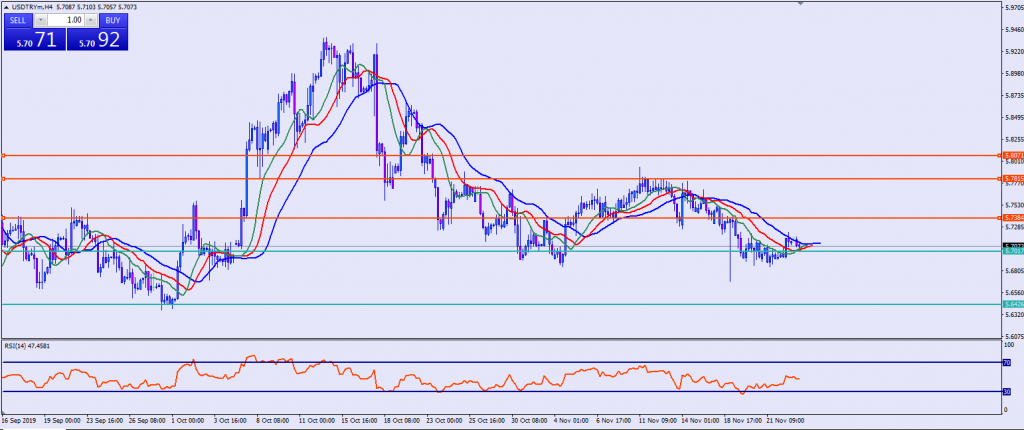Click the RSI 30 level tag
This screenshot has width=1024, height=430.
[1007, 391]
